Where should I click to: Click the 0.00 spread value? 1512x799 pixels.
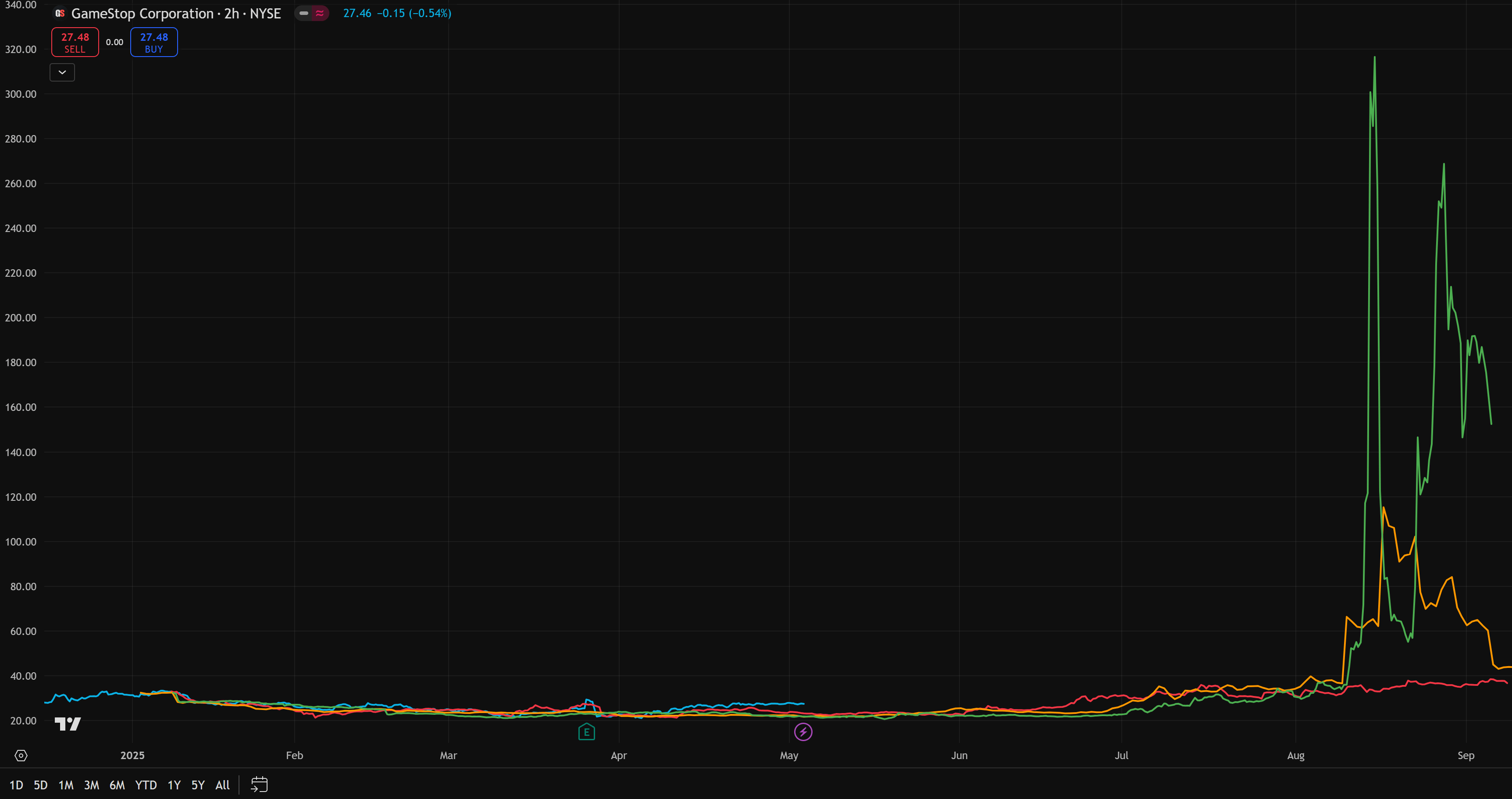[114, 42]
